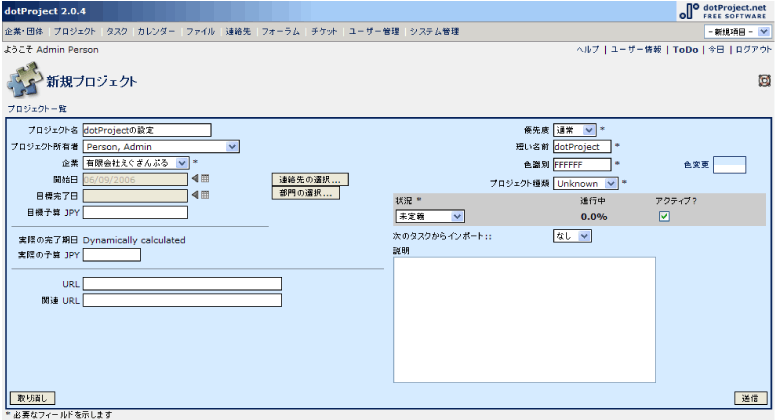
Task: Open the 連絡先 menu
Action: (238, 31)
